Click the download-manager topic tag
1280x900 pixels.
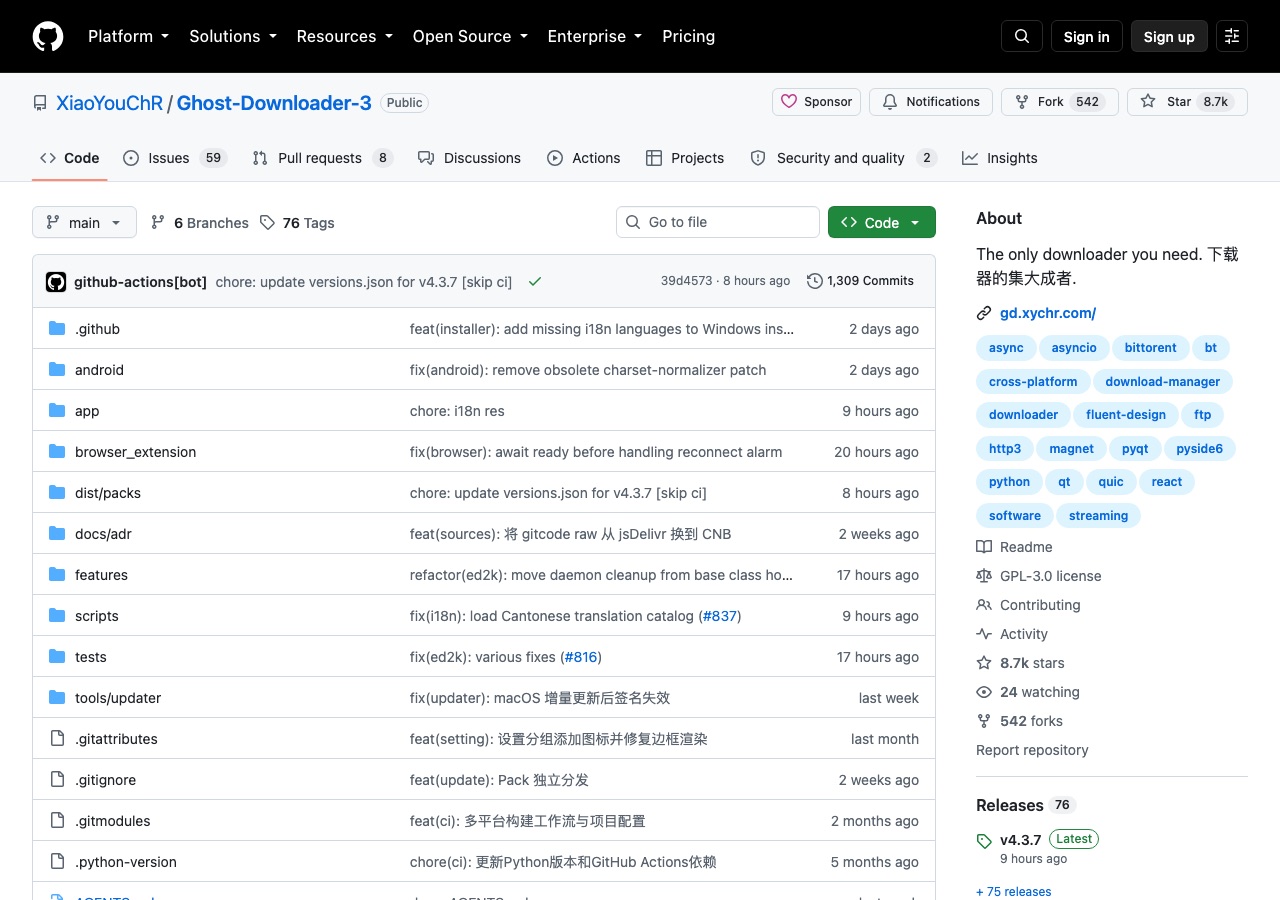[x=1163, y=381]
